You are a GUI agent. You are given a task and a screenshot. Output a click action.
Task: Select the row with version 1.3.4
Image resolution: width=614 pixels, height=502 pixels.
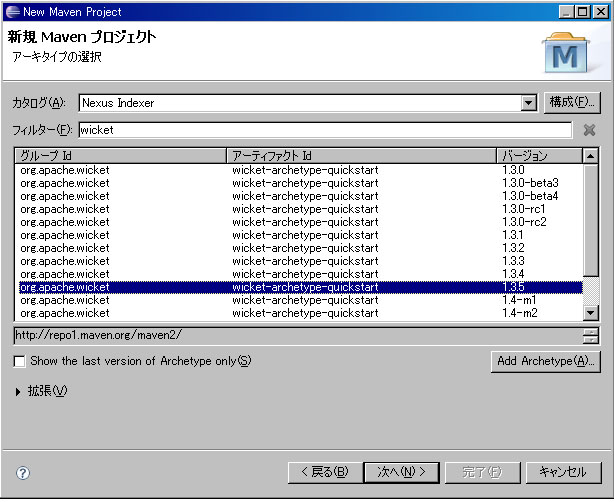pos(299,274)
